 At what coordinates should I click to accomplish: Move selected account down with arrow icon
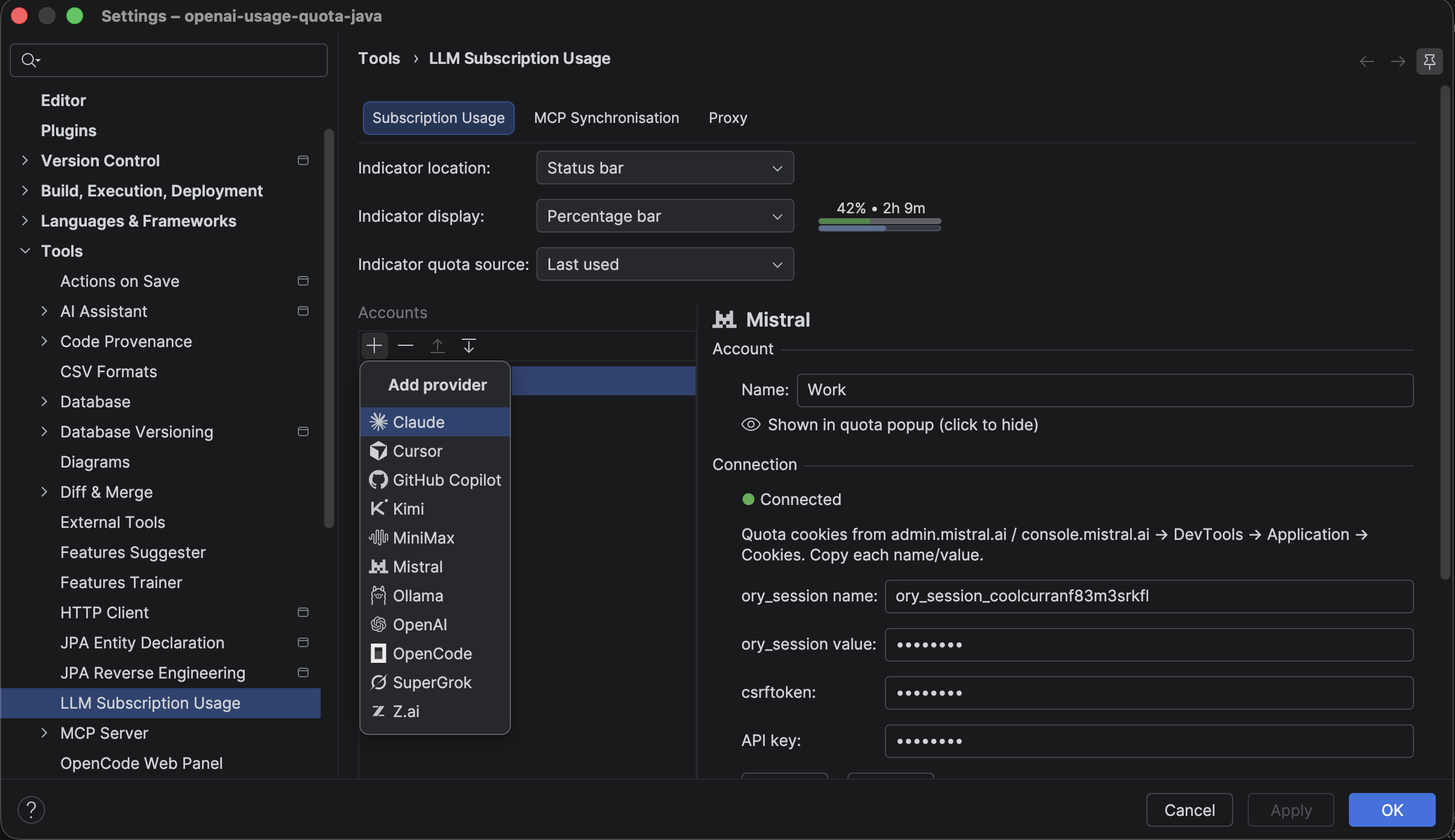coord(469,345)
